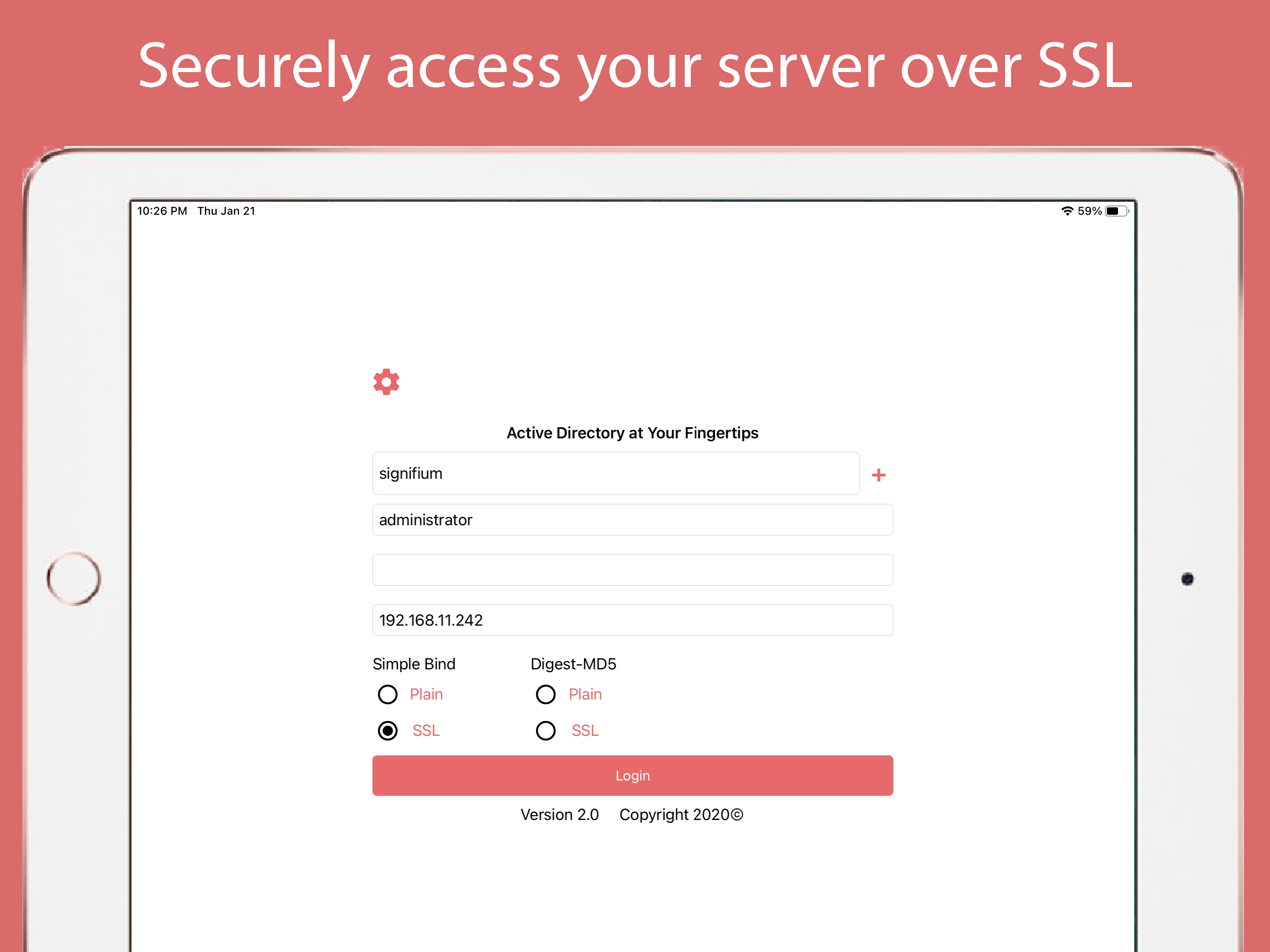Focus the administrator username field

point(632,520)
